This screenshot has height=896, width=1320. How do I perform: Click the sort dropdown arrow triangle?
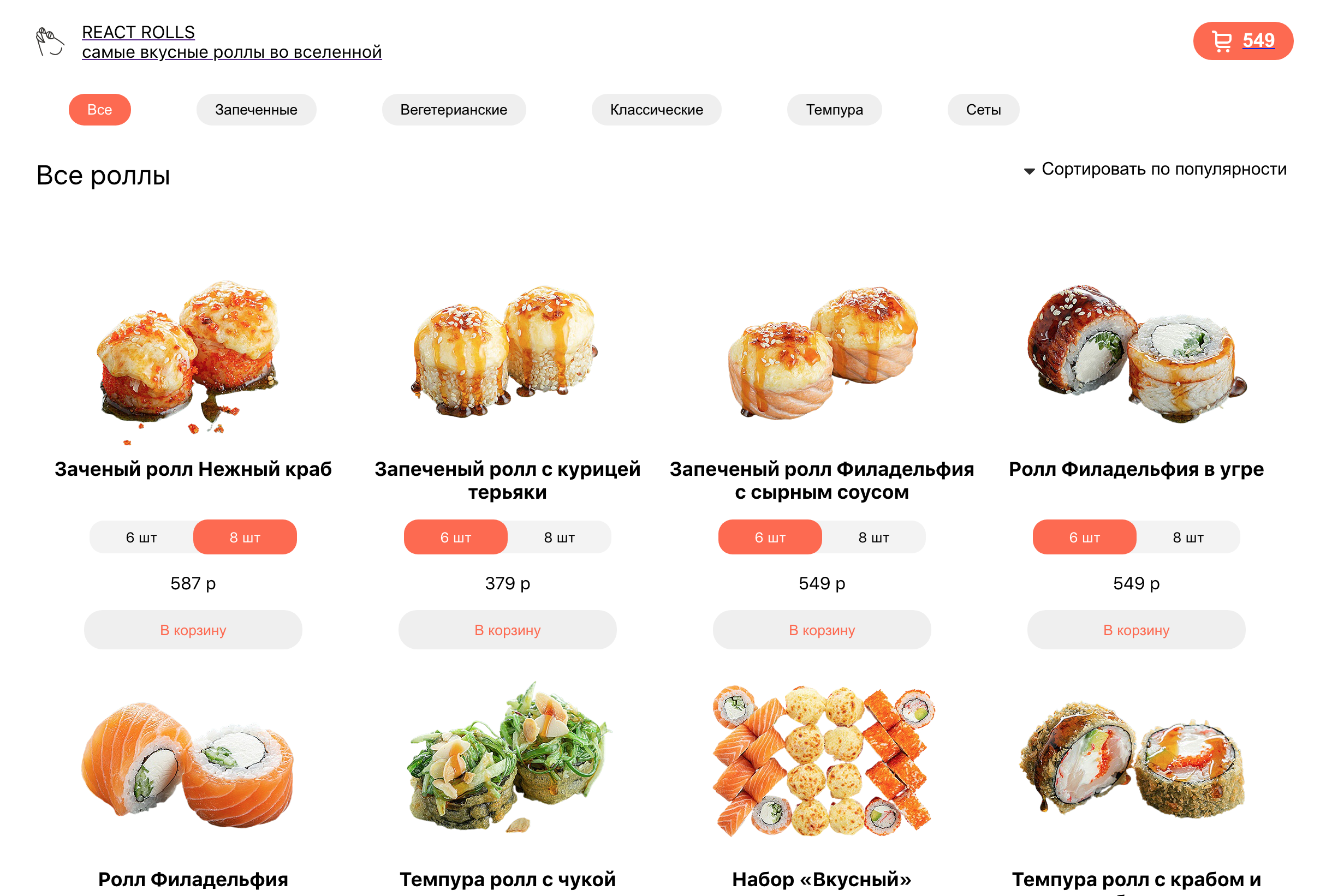click(x=1028, y=171)
